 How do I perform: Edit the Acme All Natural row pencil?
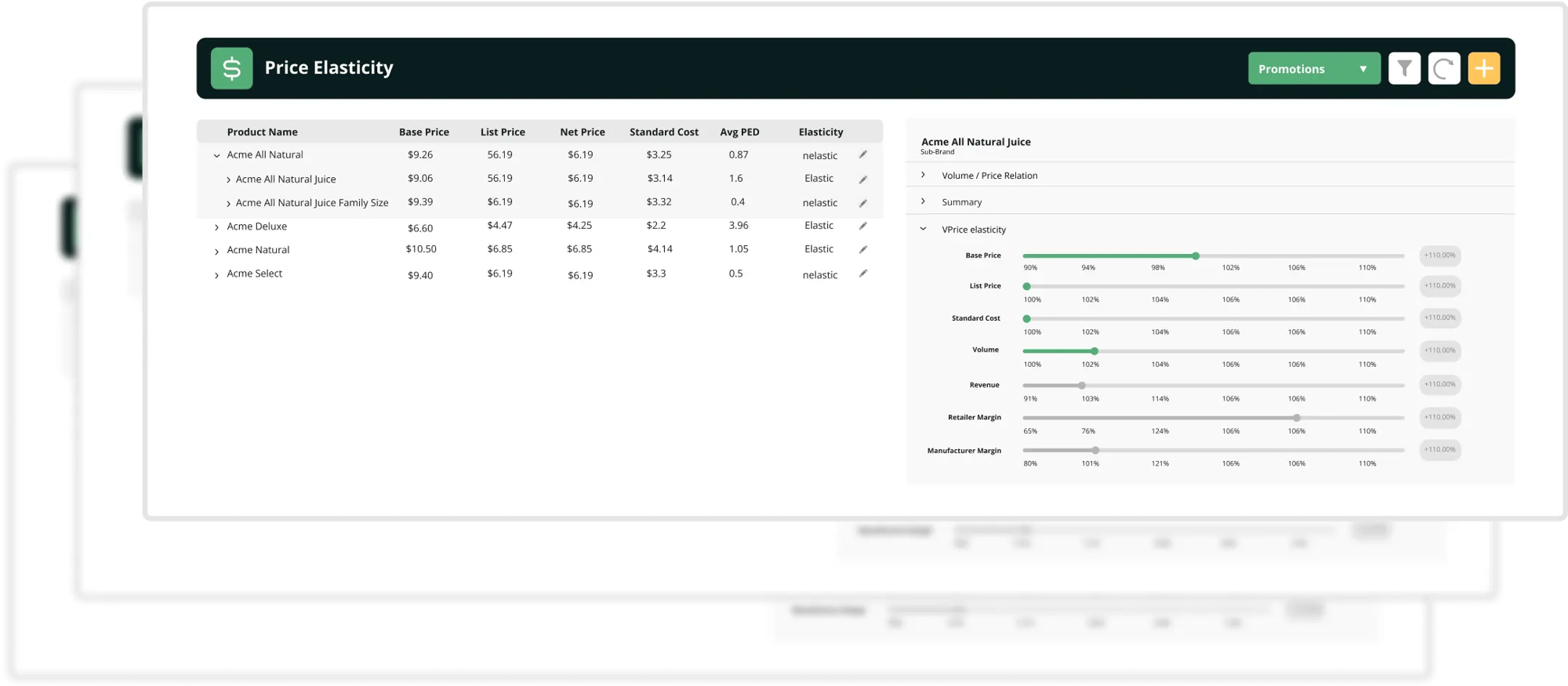pyautogui.click(x=862, y=154)
